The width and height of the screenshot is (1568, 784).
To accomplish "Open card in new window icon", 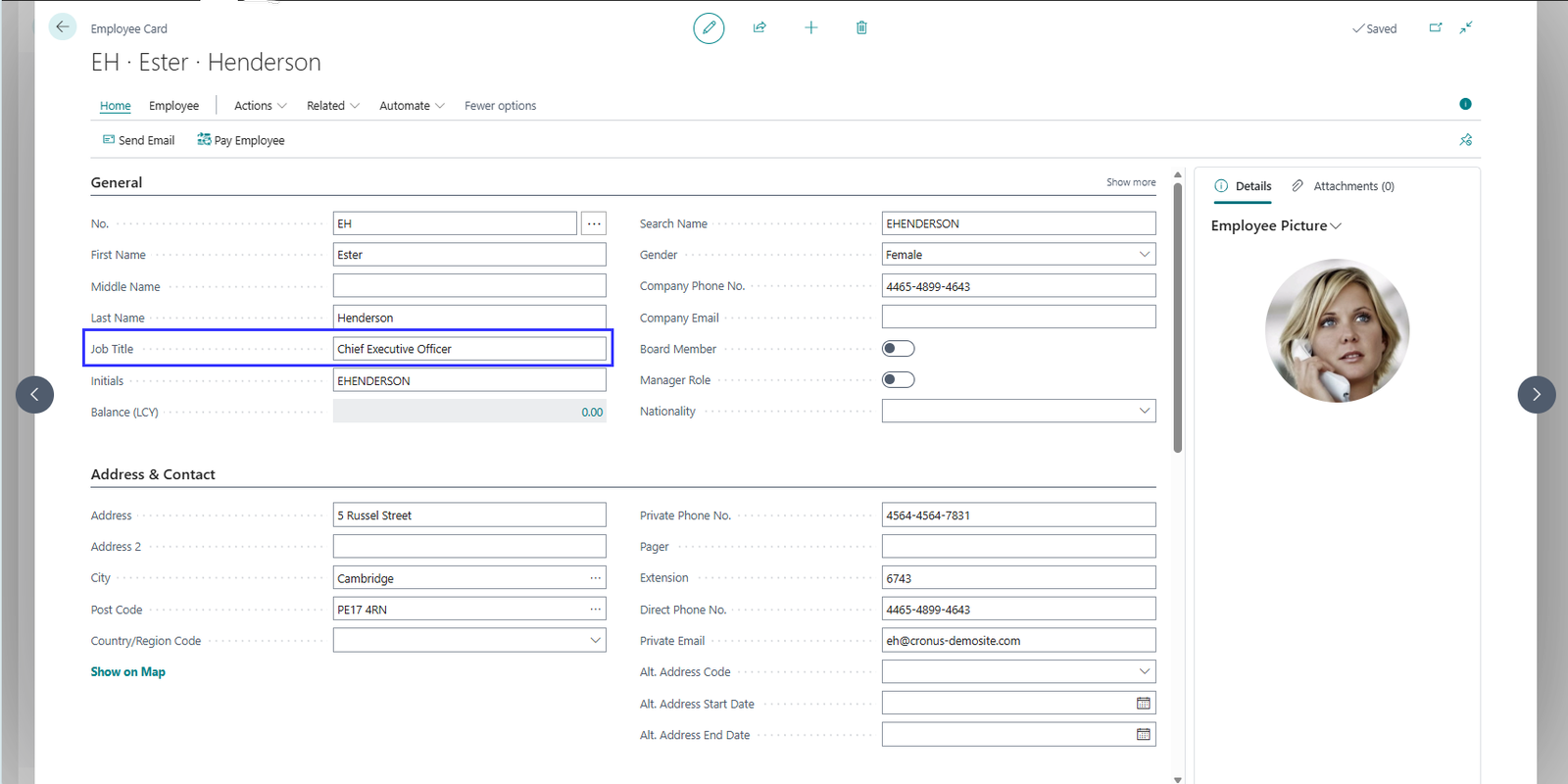I will click(x=1436, y=27).
